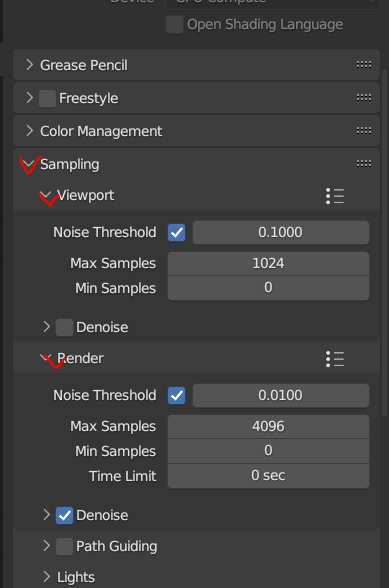This screenshot has height=588, width=389.
Task: Expand the Lights subpanel
Action: click(x=47, y=577)
